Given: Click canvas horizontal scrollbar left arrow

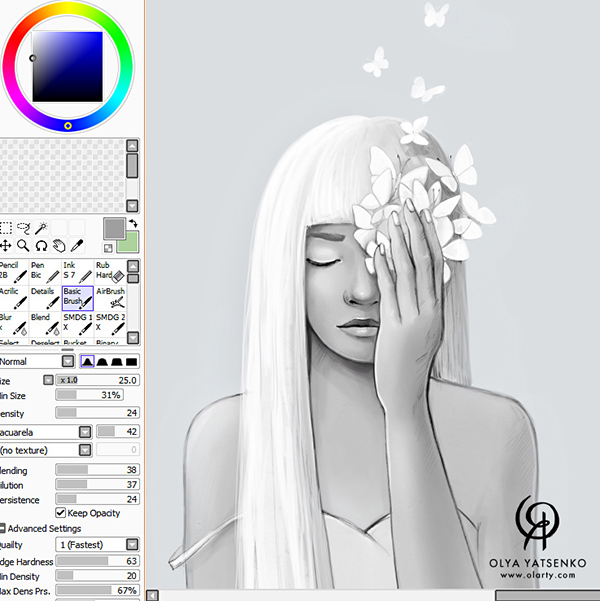Looking at the screenshot, I should click(x=152, y=595).
